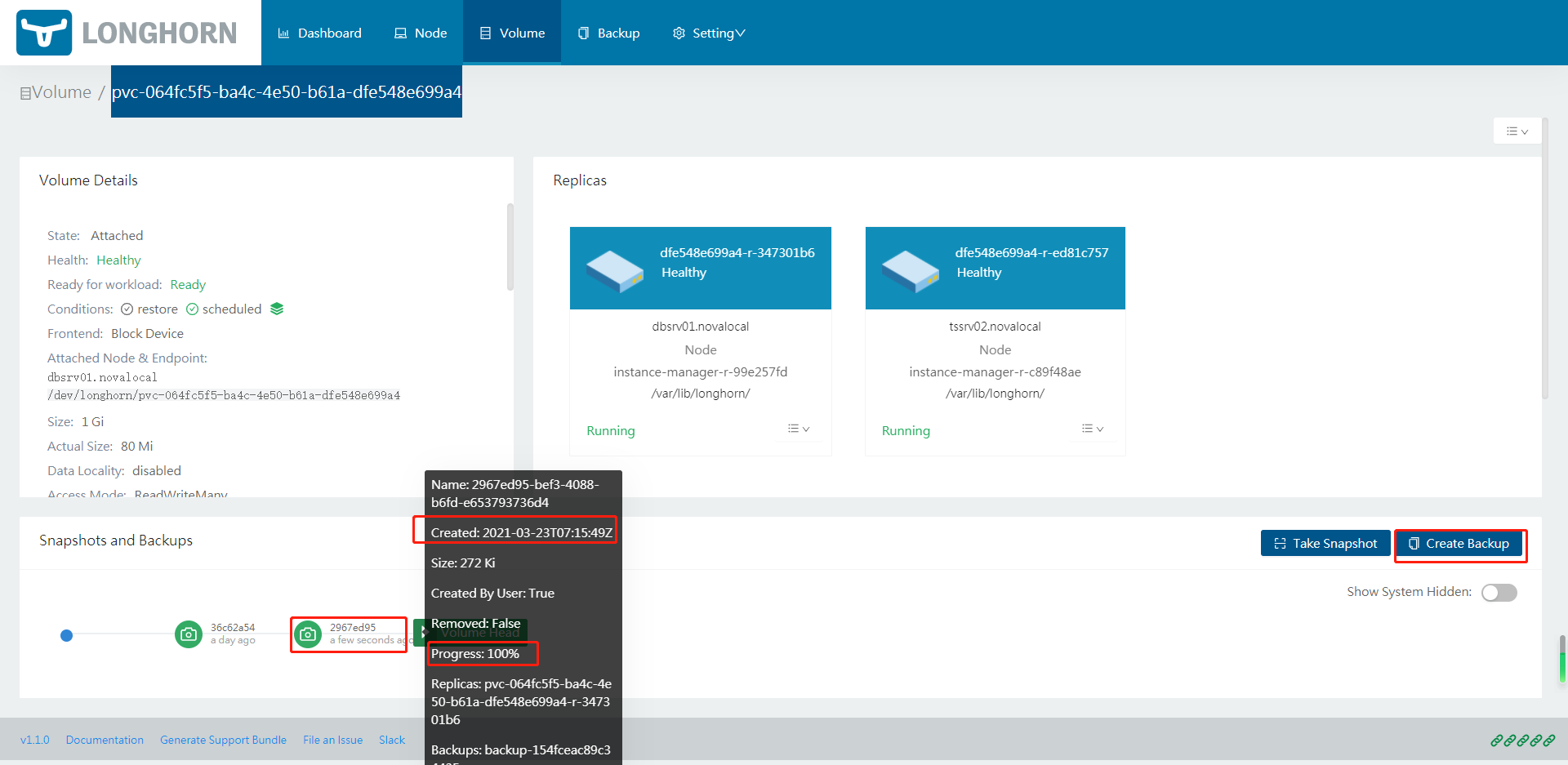Image resolution: width=1568 pixels, height=765 pixels.
Task: Expand actions menu for replica on tssrv02
Action: click(1092, 429)
